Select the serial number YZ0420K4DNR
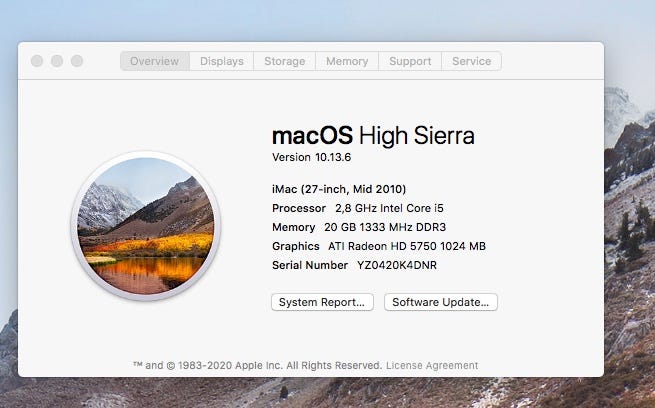 click(397, 265)
